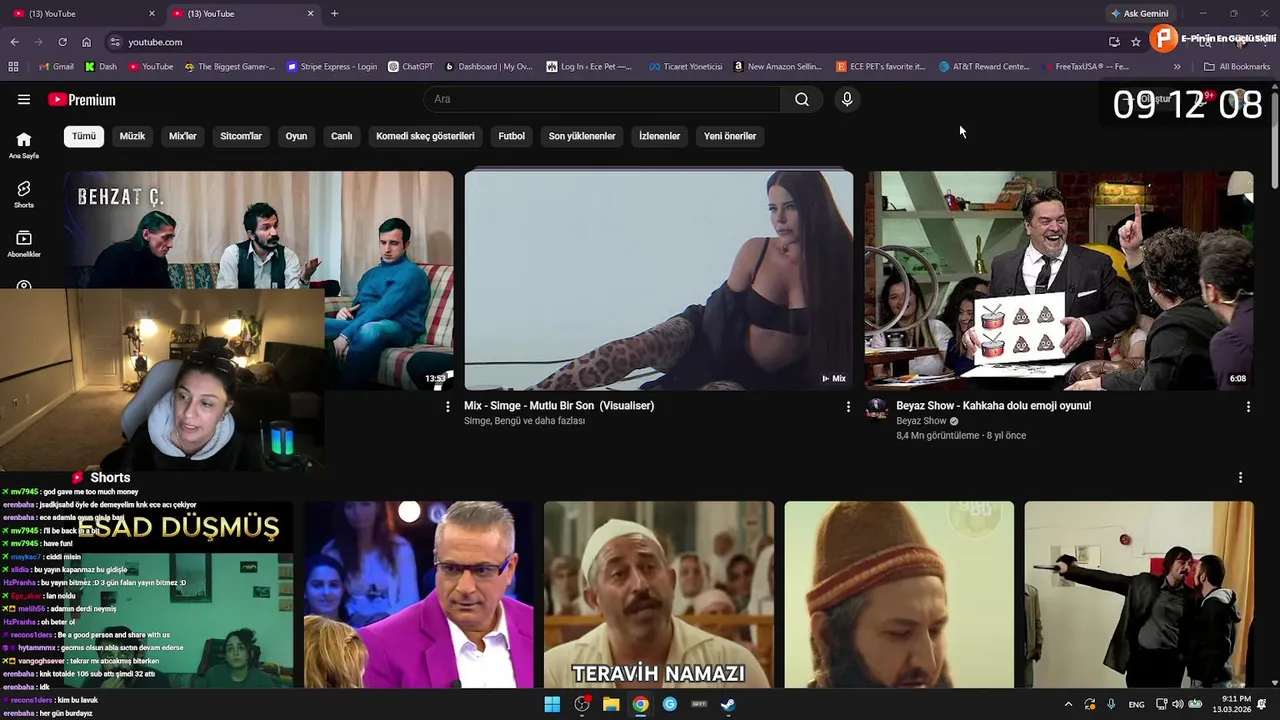Click the search magnifier button

(802, 99)
